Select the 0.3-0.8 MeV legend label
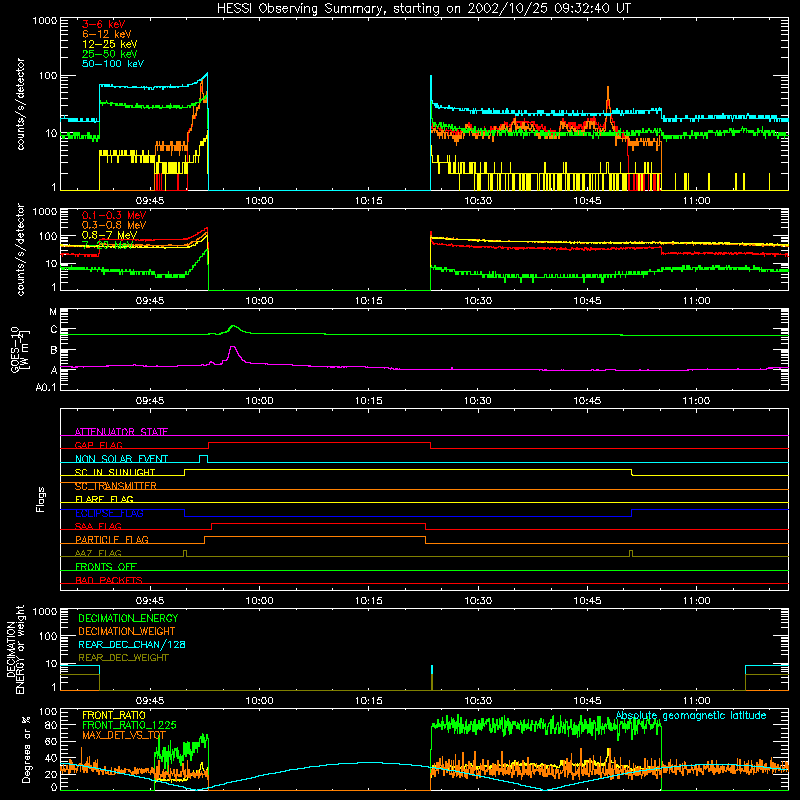This screenshot has width=800, height=800. (114, 225)
